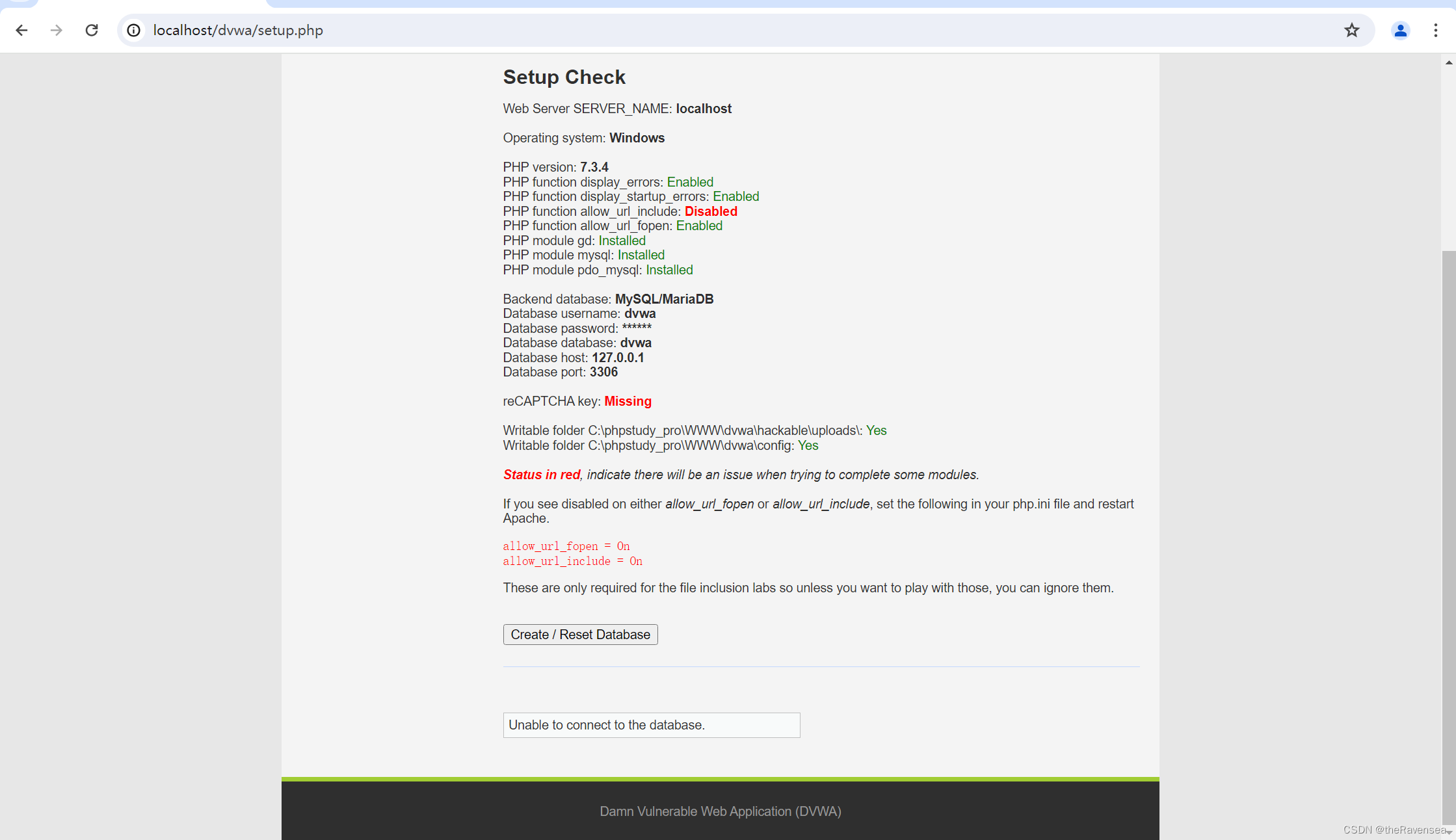Click the italic 'allow_url_include' in the instructions paragraph
This screenshot has width=1456, height=840.
click(x=821, y=504)
